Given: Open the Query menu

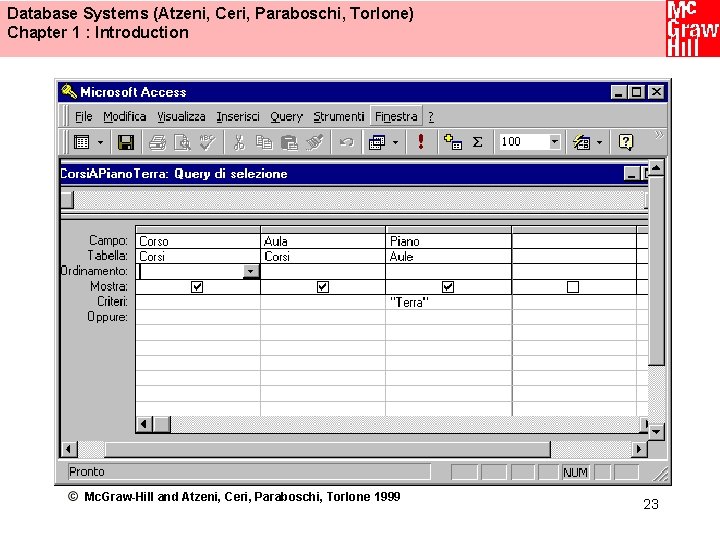Looking at the screenshot, I should (x=287, y=117).
